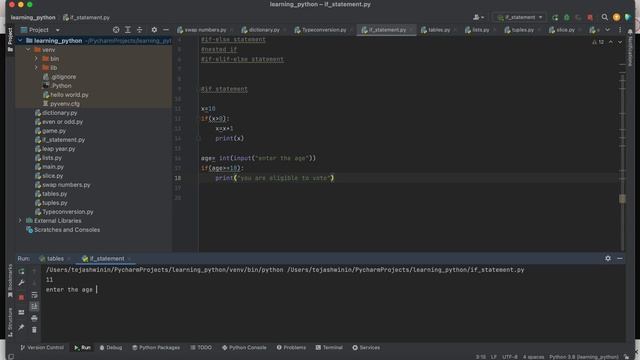This screenshot has width=640, height=360.
Task: Open Project panel gear options
Action: coord(154,30)
